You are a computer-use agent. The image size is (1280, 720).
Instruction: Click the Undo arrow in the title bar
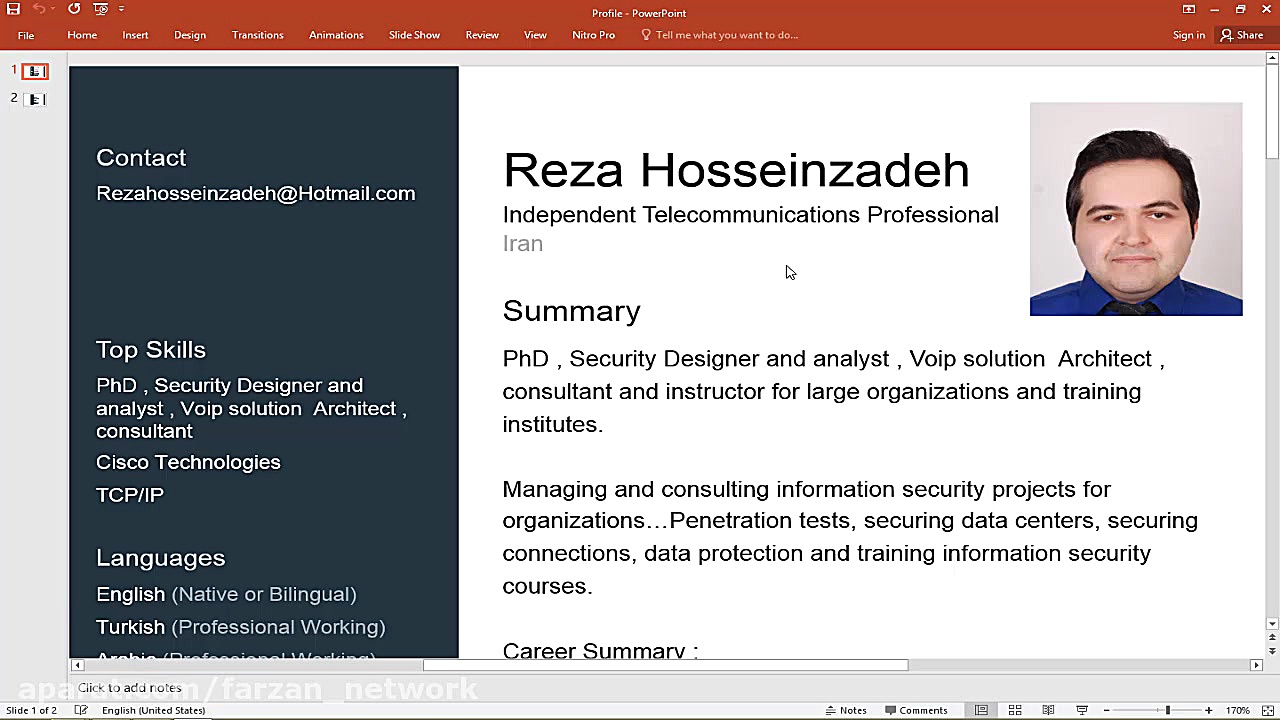tap(38, 9)
